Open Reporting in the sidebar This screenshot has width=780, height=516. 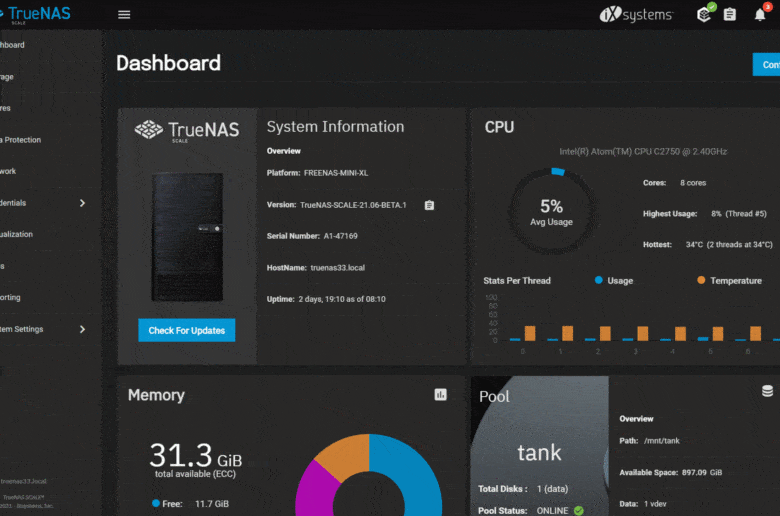pos(10,297)
